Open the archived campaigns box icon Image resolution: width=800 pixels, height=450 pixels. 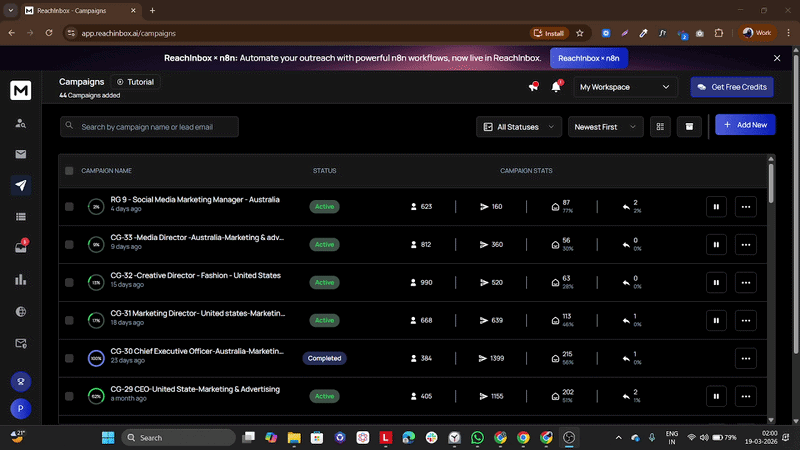point(689,127)
